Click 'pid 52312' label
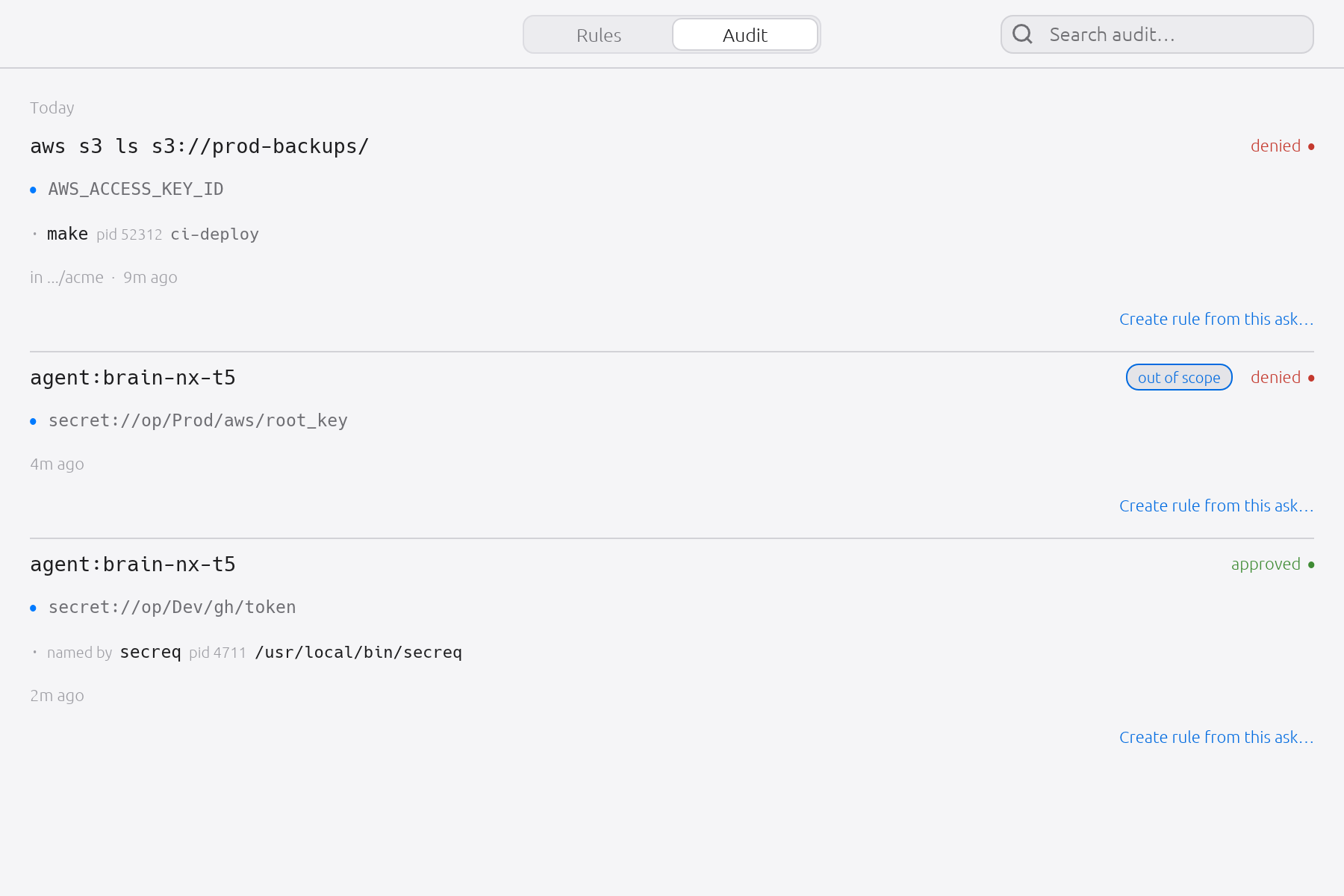1344x896 pixels. point(129,234)
